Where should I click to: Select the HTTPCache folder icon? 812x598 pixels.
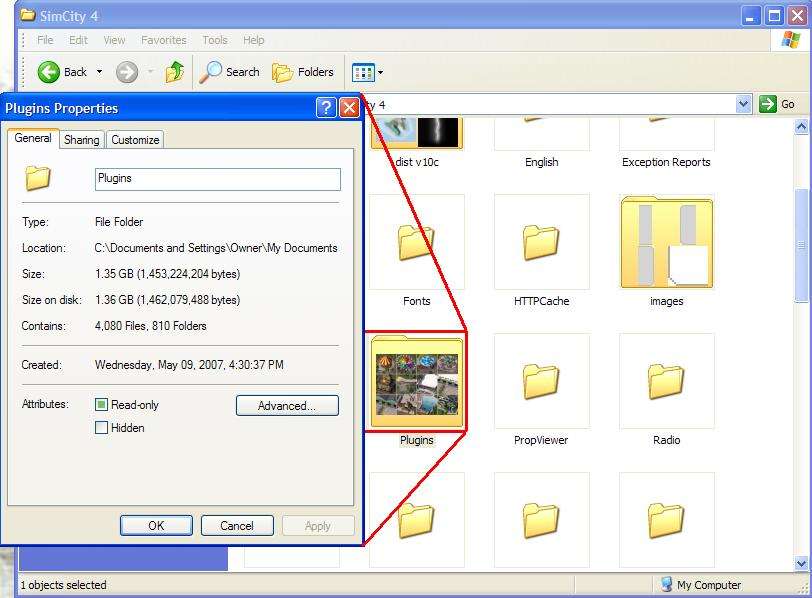coord(542,242)
